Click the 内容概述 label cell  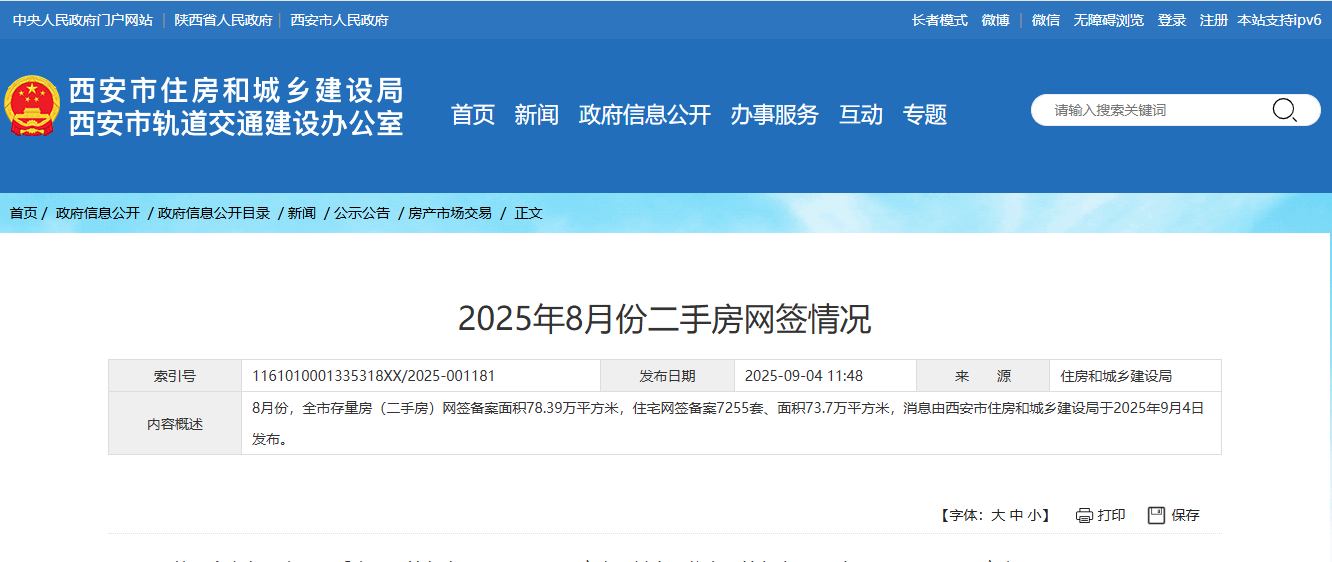pos(175,423)
